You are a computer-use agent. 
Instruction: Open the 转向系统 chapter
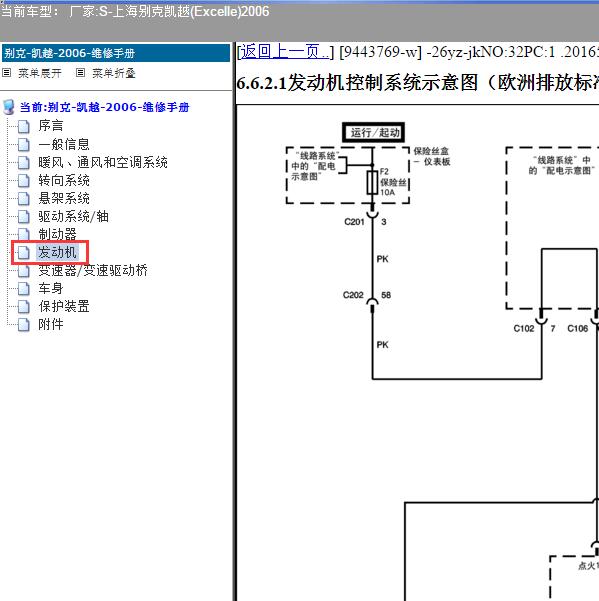pos(64,180)
